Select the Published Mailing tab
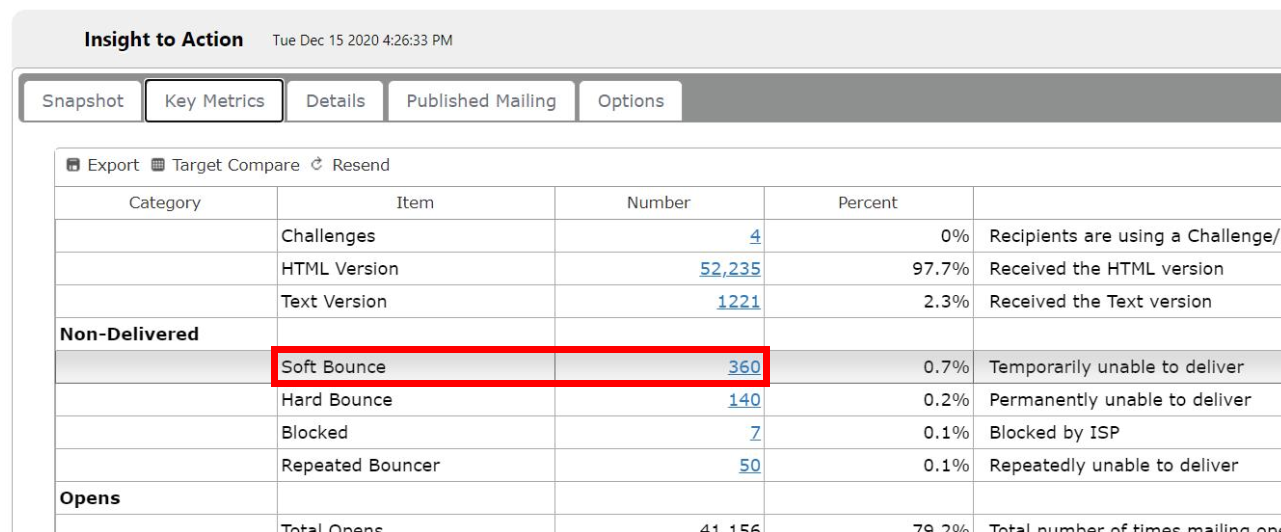1281x532 pixels. [x=481, y=101]
